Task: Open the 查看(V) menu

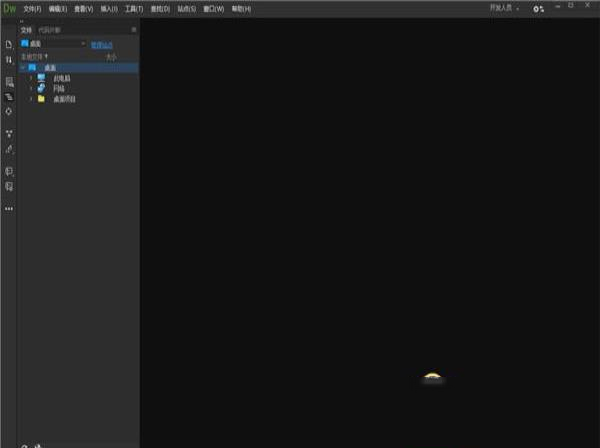Action: click(x=84, y=9)
